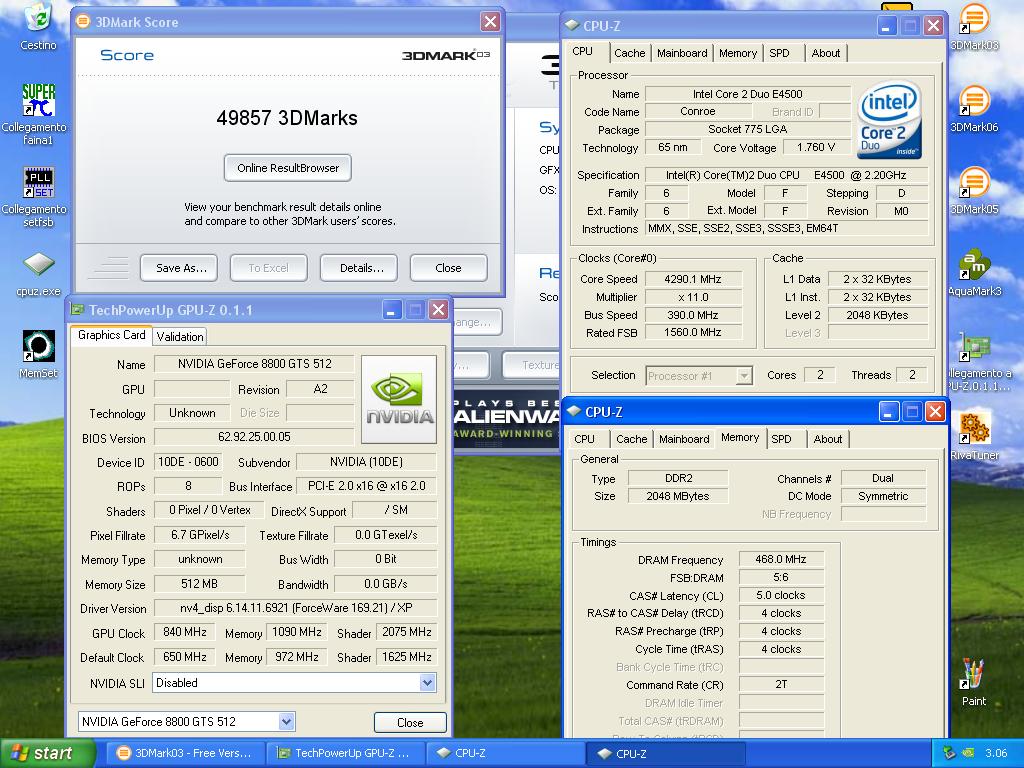Open SPD tab in upper CPU-Z
Viewport: 1024px width, 768px height.
coord(779,53)
